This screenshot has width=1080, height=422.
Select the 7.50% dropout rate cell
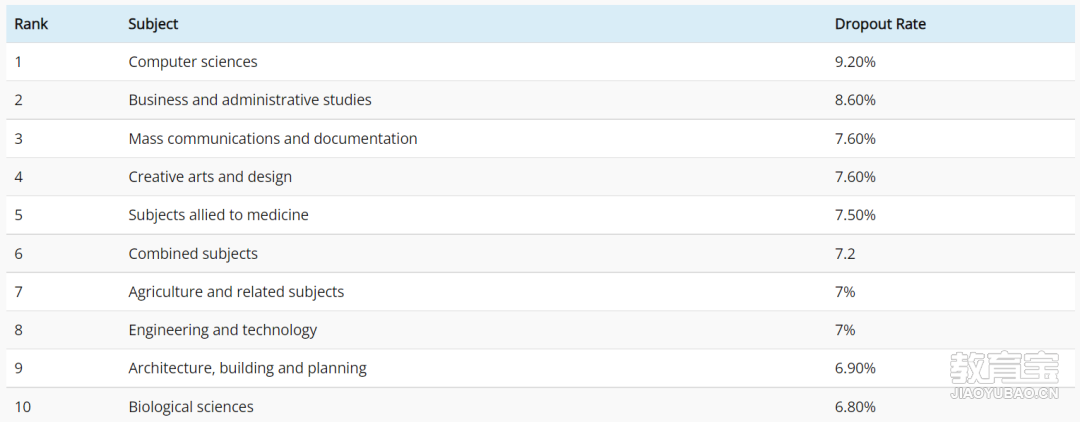pos(855,215)
